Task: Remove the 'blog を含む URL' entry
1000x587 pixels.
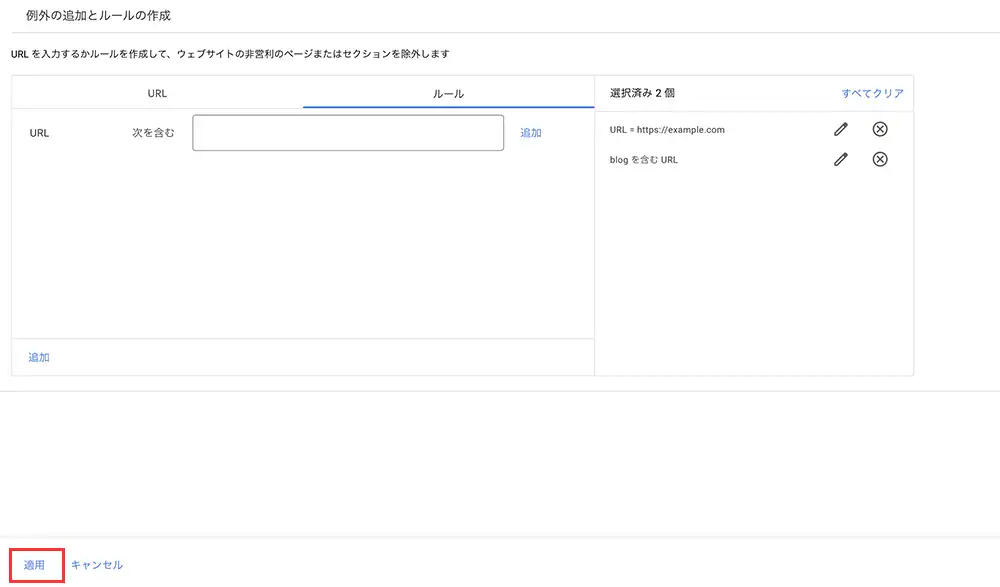Action: click(x=879, y=160)
